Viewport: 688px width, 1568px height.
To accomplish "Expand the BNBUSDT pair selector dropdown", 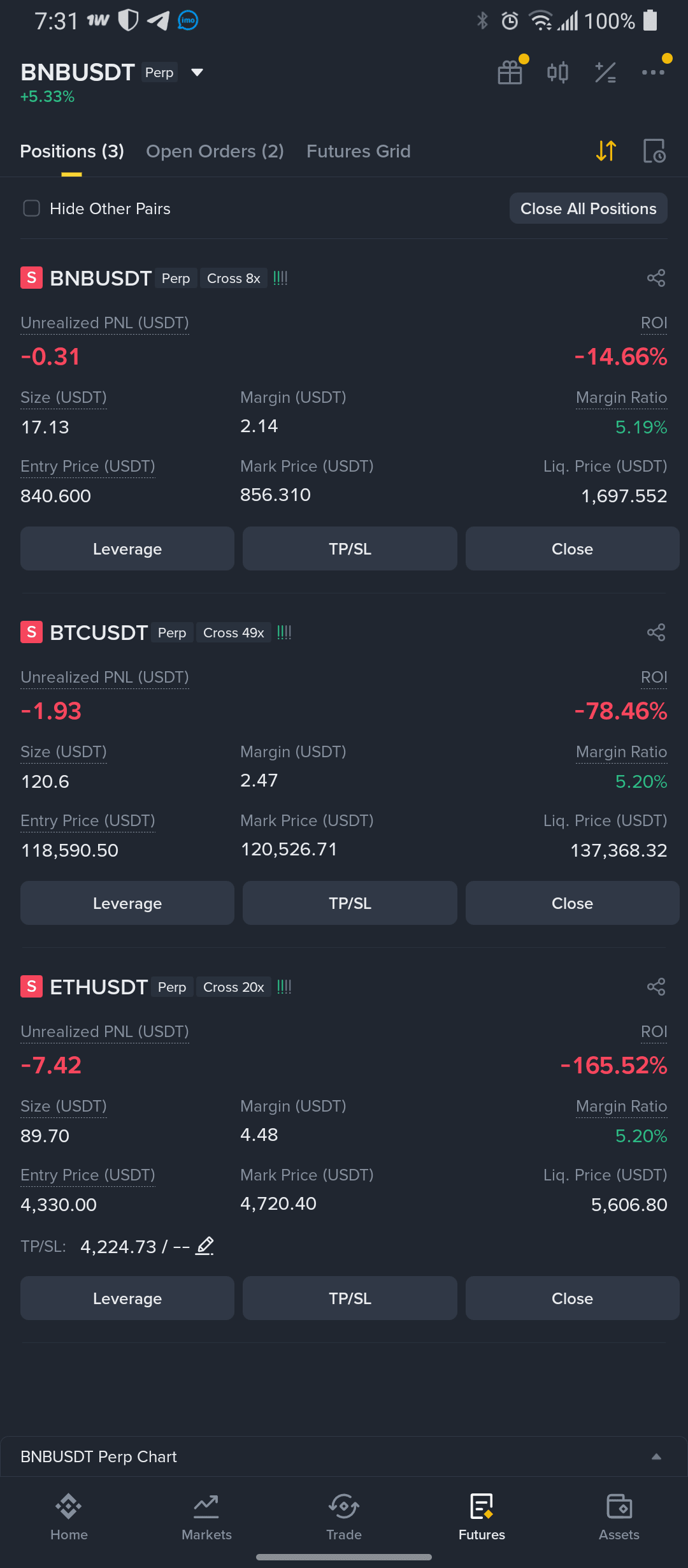I will [197, 72].
